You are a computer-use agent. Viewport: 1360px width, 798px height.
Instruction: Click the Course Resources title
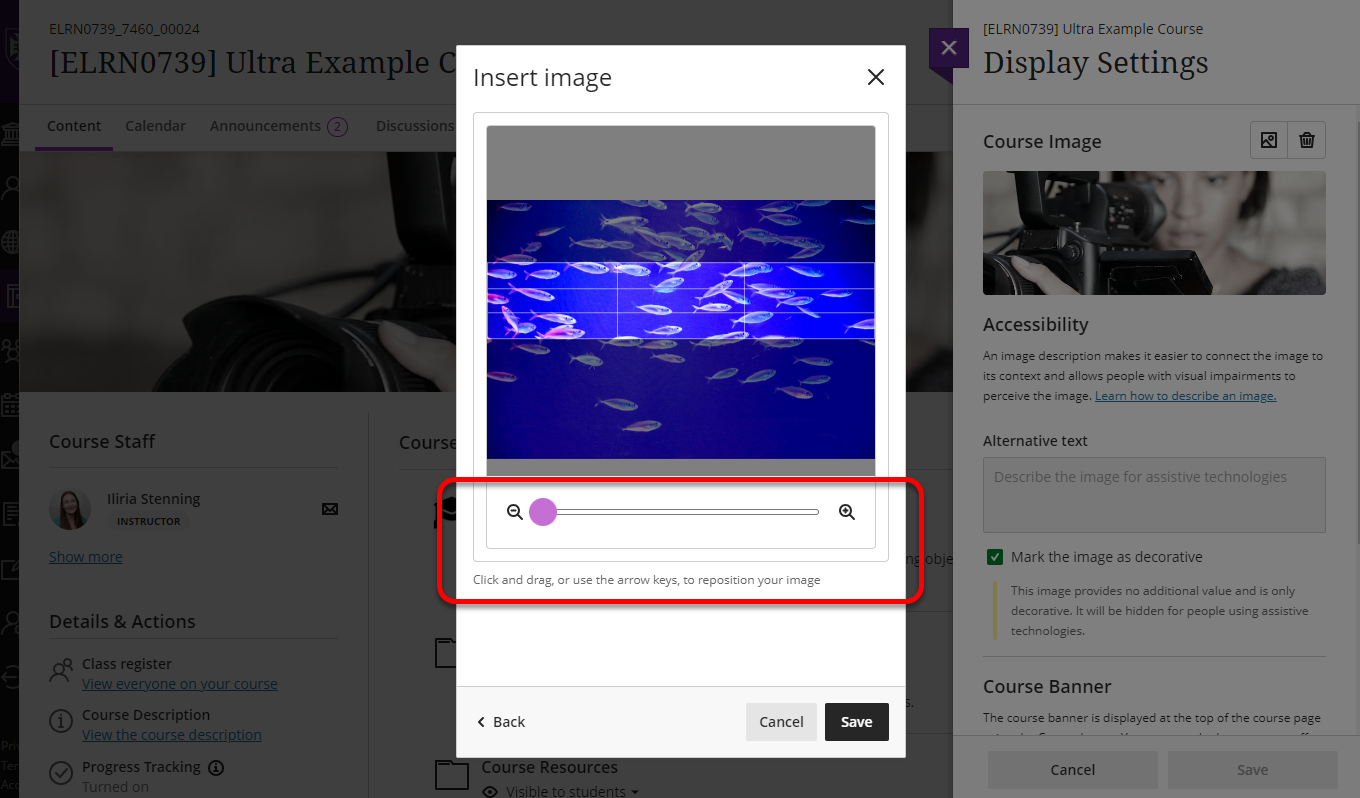click(x=549, y=767)
